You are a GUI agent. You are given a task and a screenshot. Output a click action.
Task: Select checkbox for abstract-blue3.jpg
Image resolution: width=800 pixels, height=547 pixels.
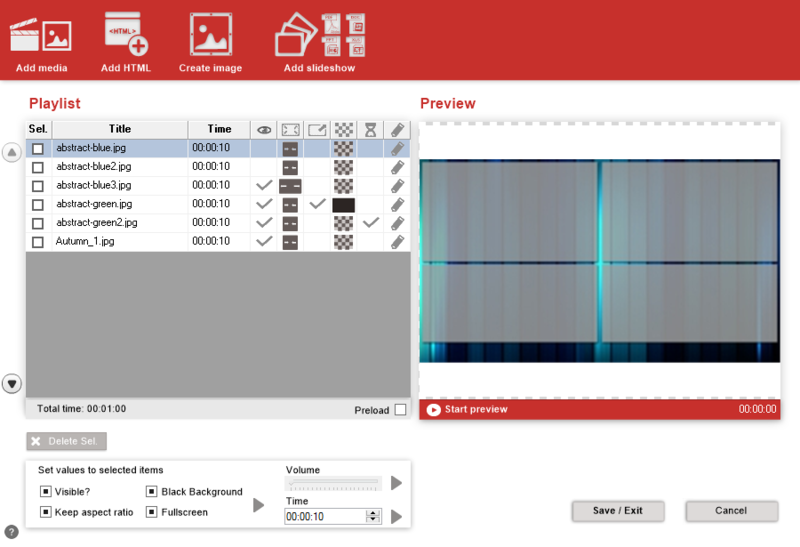(38, 186)
